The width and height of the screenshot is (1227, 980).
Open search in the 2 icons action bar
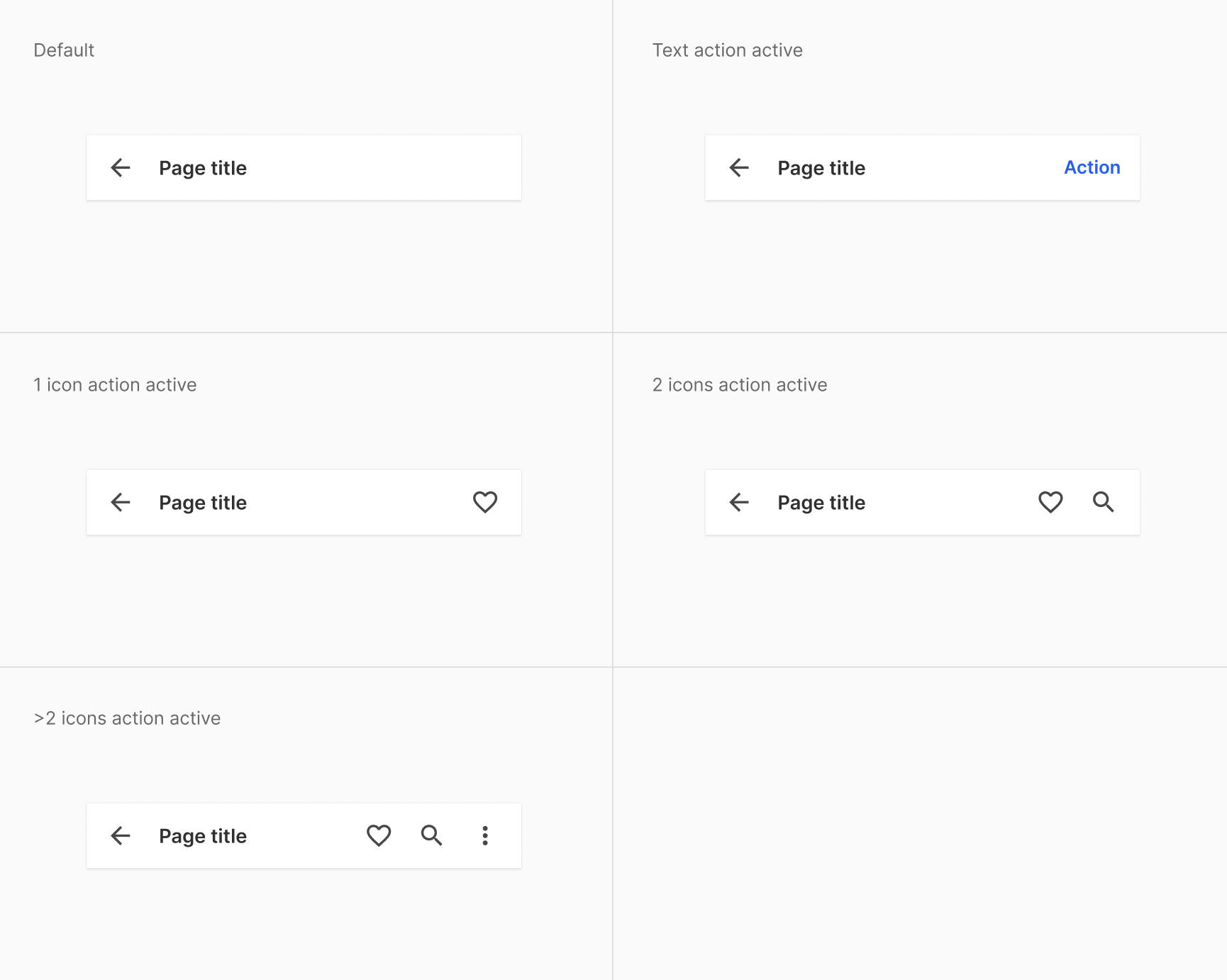coord(1104,502)
